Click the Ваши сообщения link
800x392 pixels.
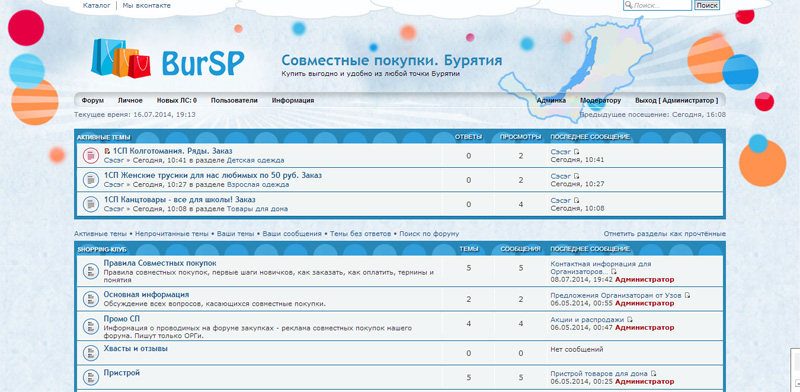pos(292,234)
